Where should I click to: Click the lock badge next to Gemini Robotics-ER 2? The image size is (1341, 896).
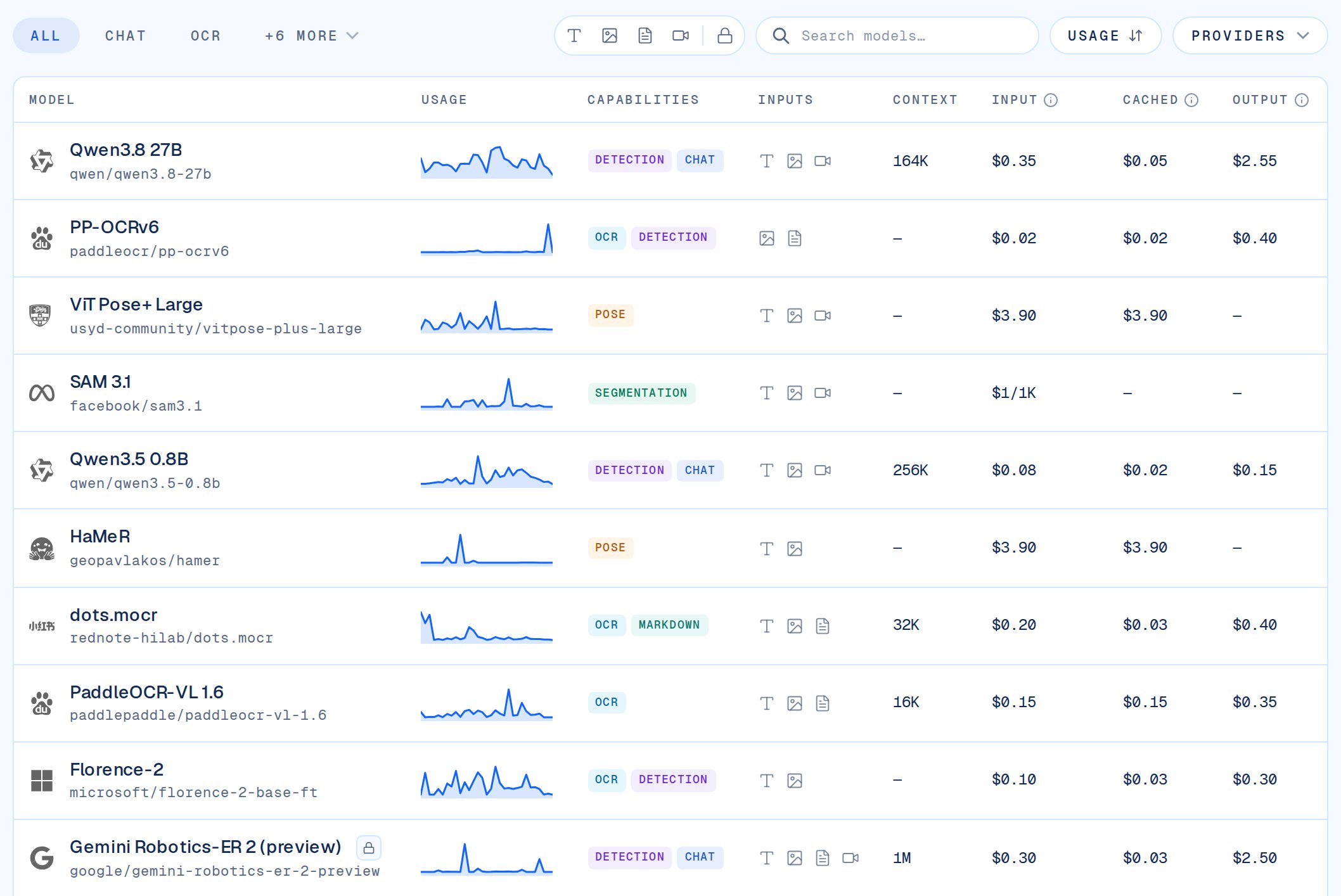tap(369, 848)
